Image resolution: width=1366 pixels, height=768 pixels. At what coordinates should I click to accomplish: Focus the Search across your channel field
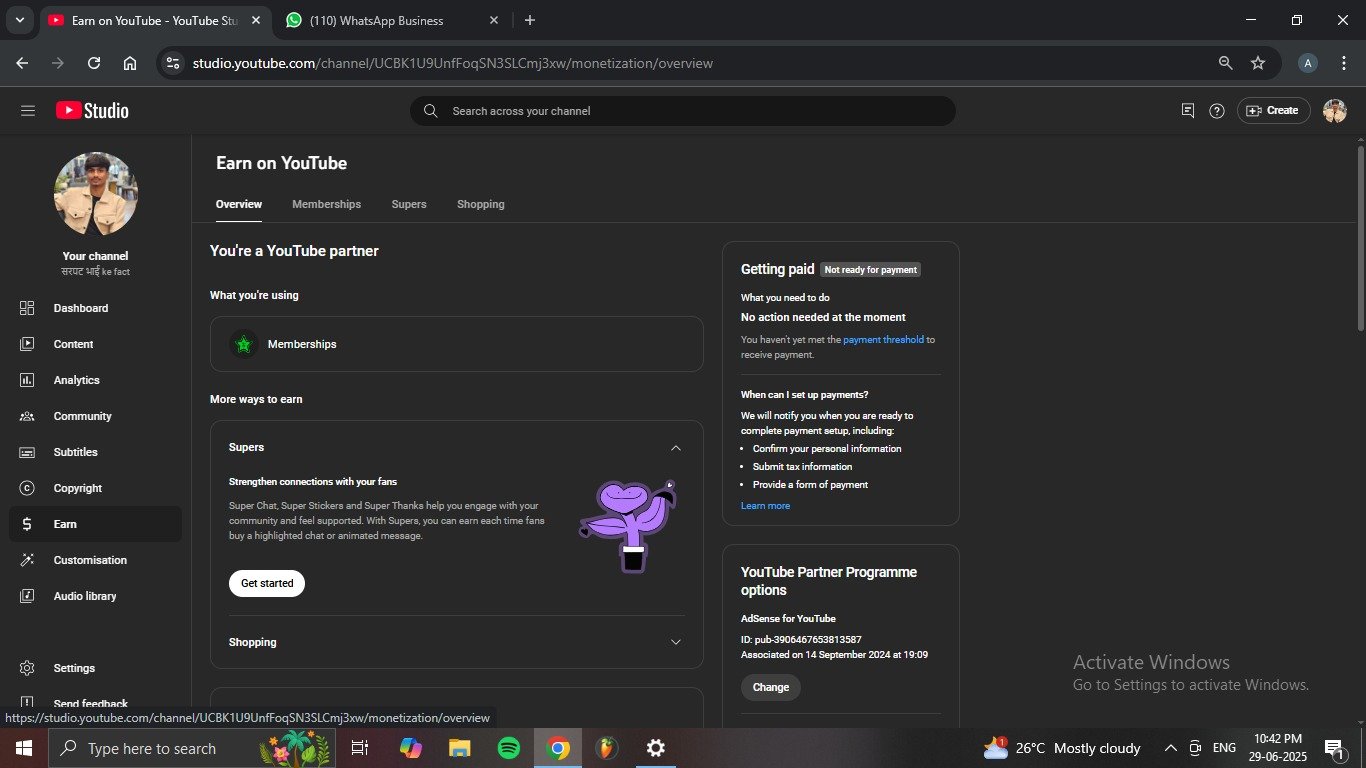coord(683,111)
